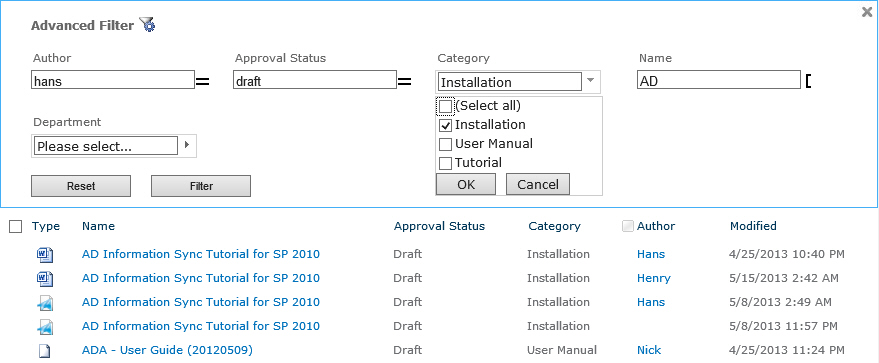Sort list by Category column header
The width and height of the screenshot is (879, 363).
pos(554,226)
